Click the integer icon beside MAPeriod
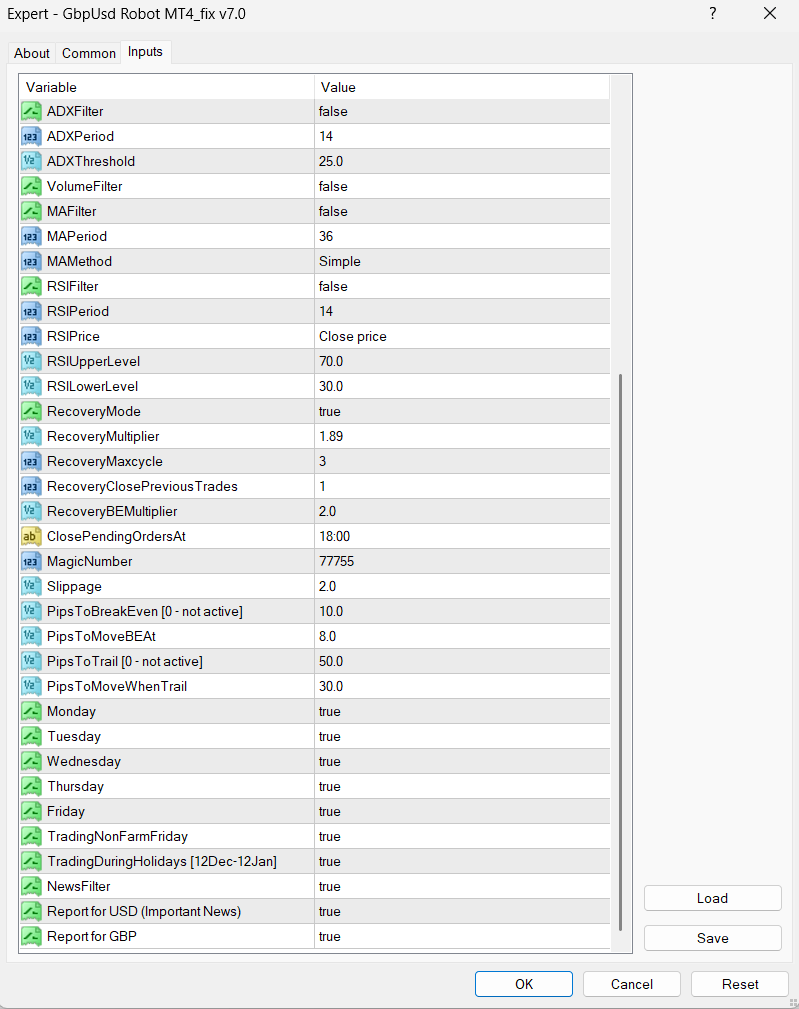Viewport: 799px width, 1009px height. [31, 237]
